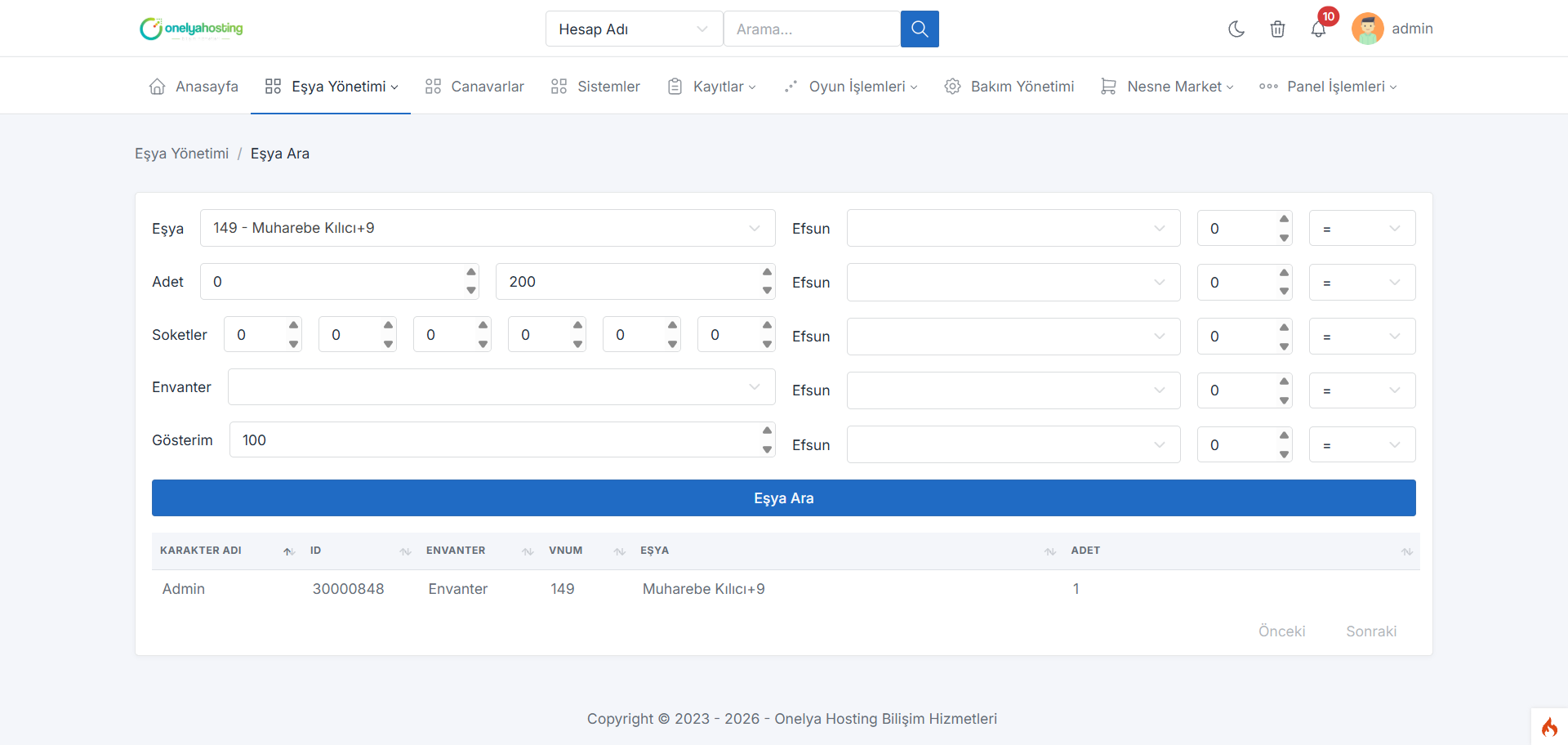Decrease the Gösterim value stepper
This screenshot has width=1568, height=745.
pos(767,449)
